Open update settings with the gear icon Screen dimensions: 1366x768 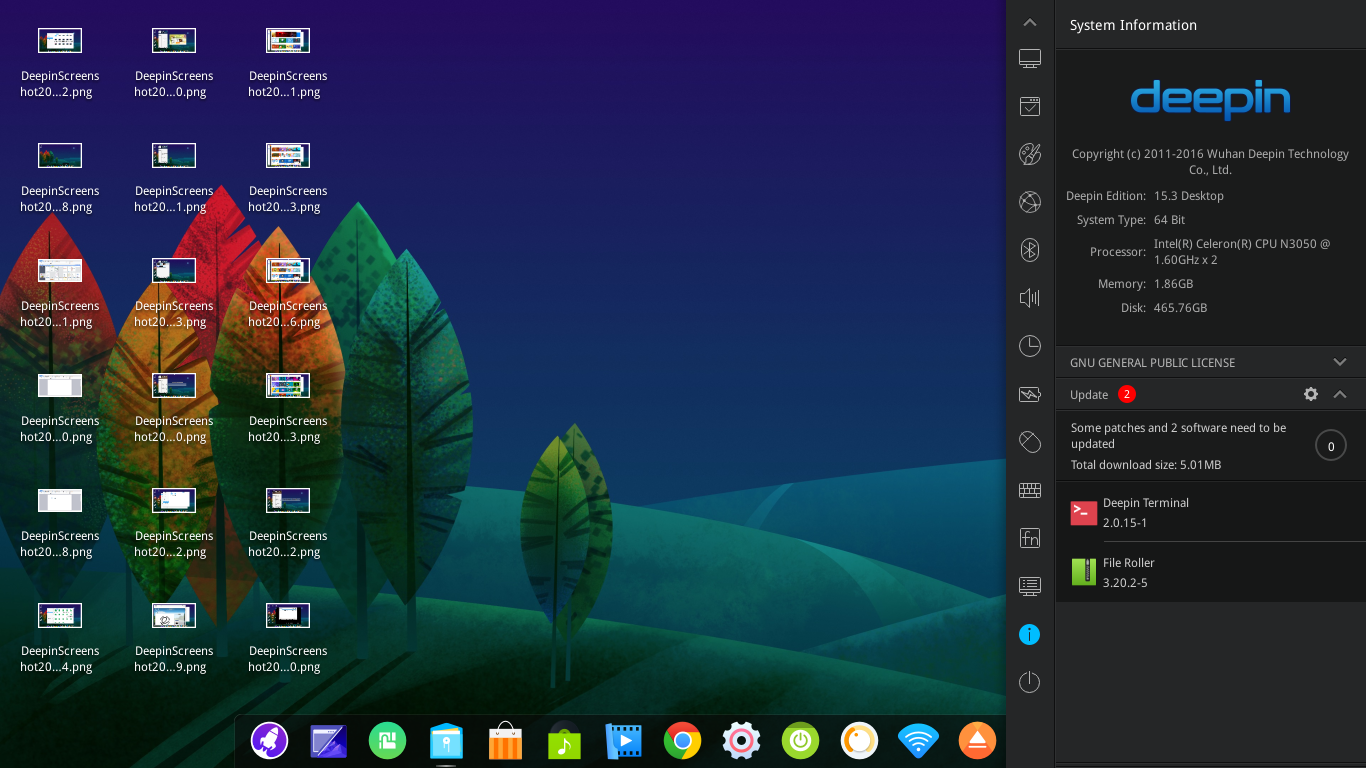1311,394
